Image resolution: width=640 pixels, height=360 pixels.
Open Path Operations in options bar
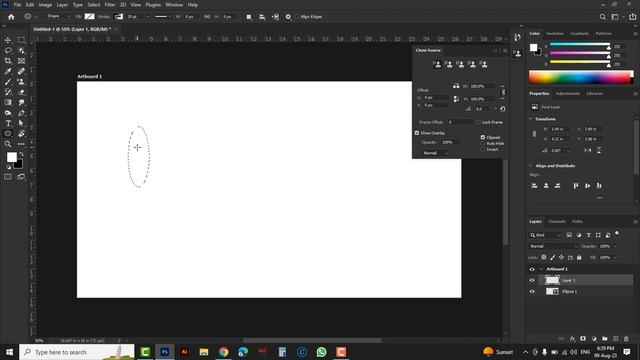click(x=249, y=17)
